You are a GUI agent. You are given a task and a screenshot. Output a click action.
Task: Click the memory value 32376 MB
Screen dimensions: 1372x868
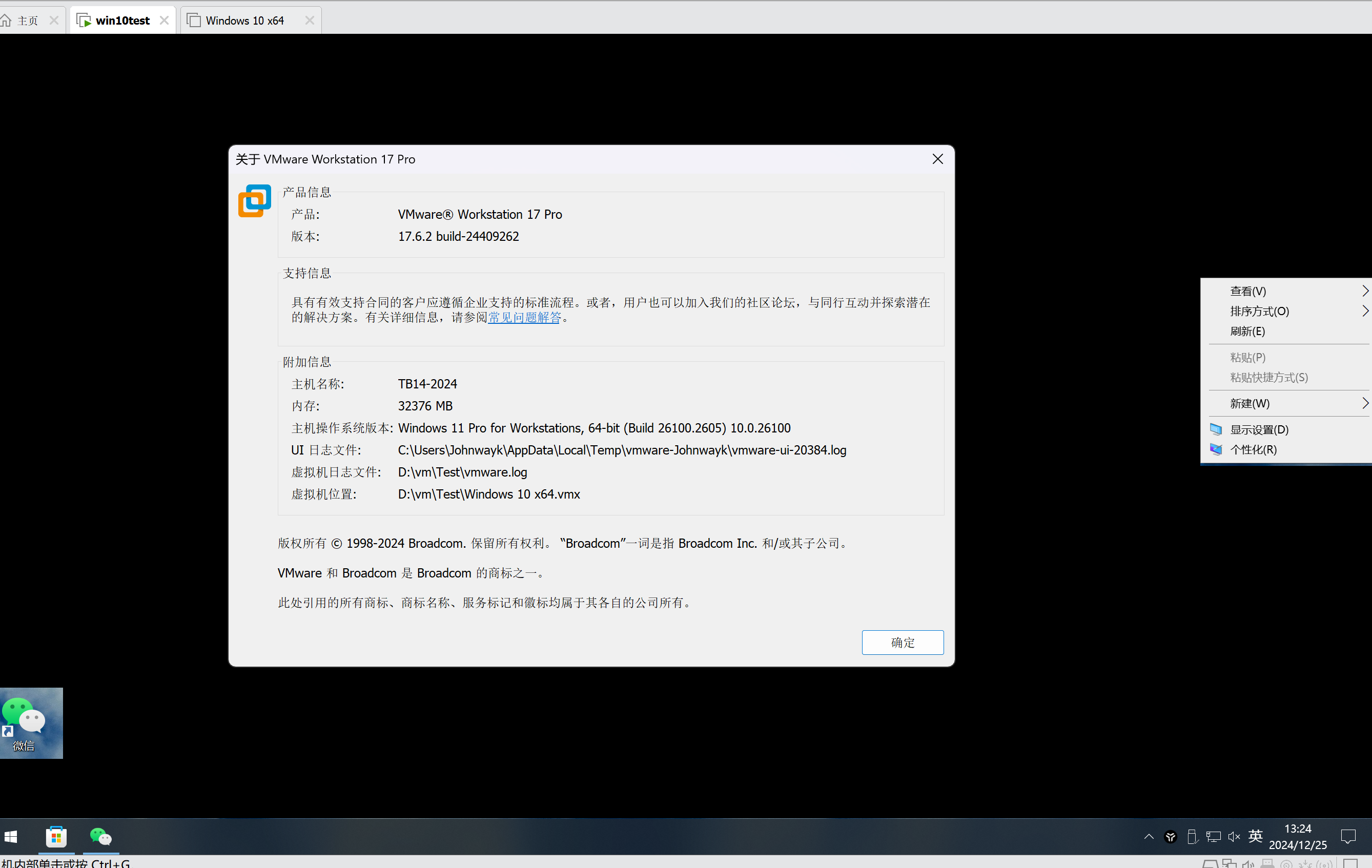(425, 406)
